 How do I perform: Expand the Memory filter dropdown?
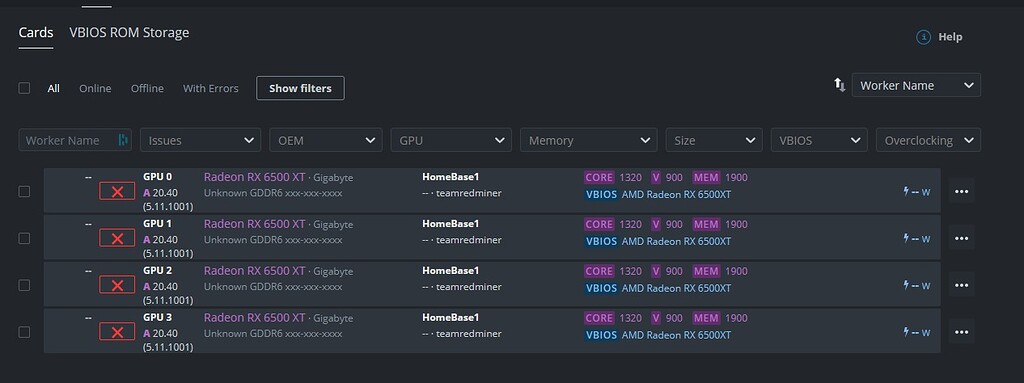tap(588, 140)
